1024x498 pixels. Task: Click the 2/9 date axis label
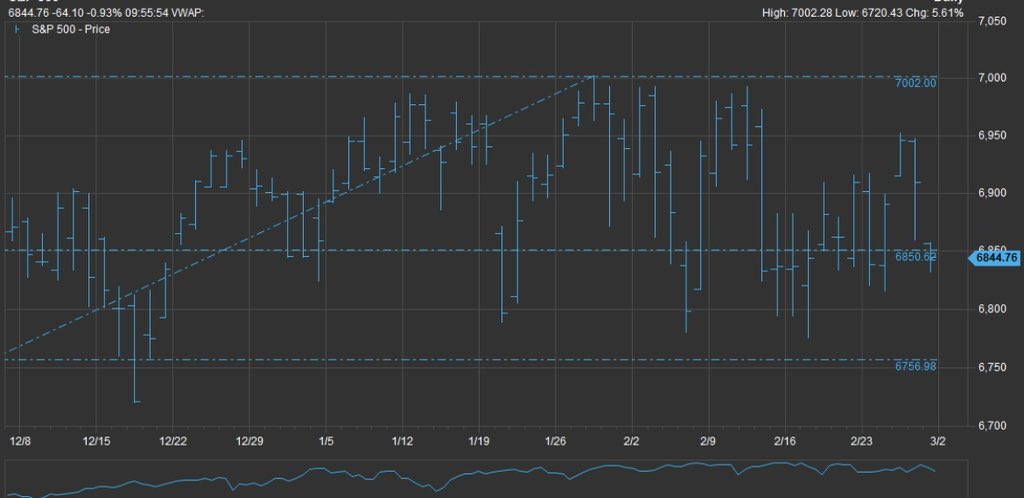tap(708, 441)
